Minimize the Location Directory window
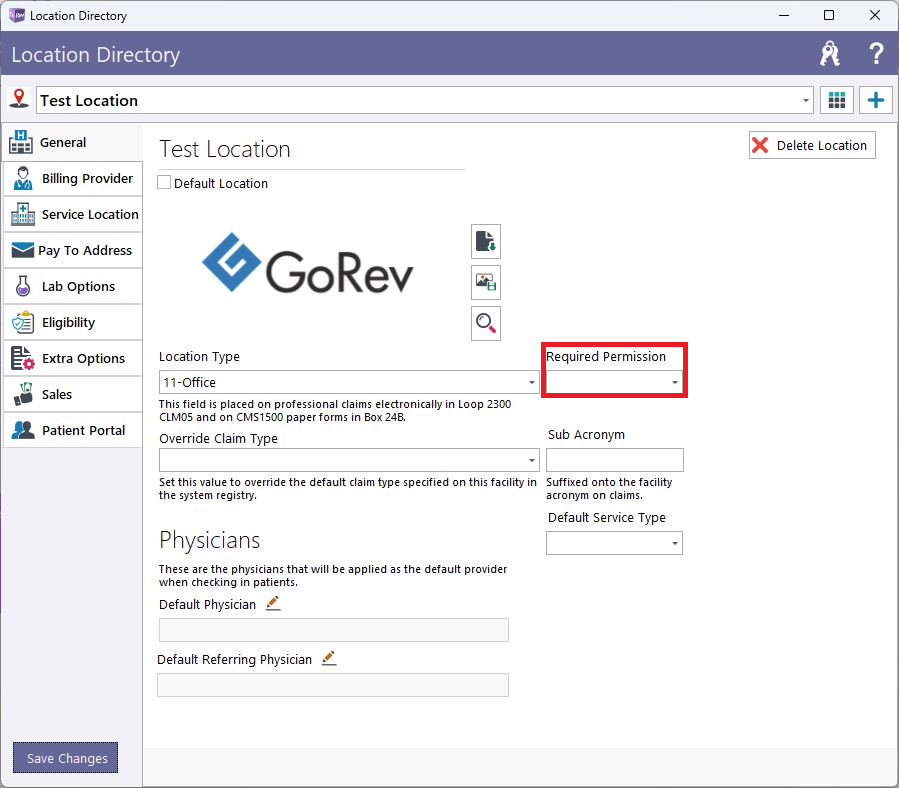Image resolution: width=899 pixels, height=788 pixels. coord(784,15)
